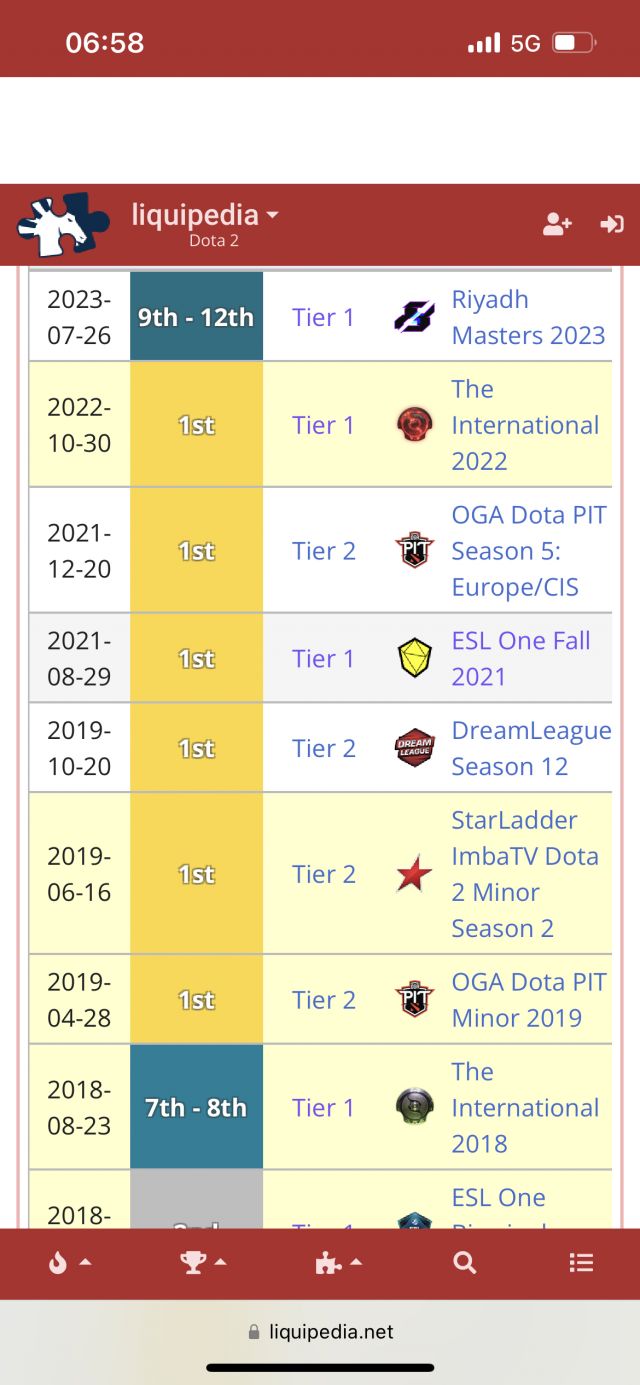Expand the puzzle piece contribute menu
640x1385 pixels.
(x=338, y=1263)
